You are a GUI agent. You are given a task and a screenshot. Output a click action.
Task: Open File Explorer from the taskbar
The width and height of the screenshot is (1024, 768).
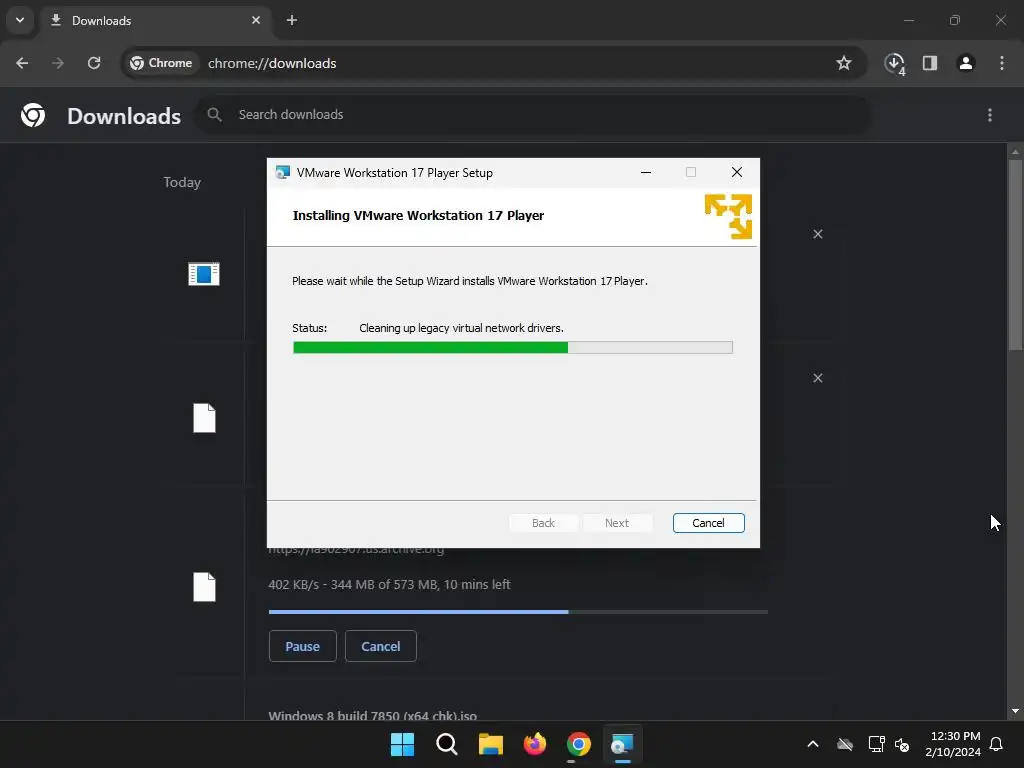coord(490,744)
